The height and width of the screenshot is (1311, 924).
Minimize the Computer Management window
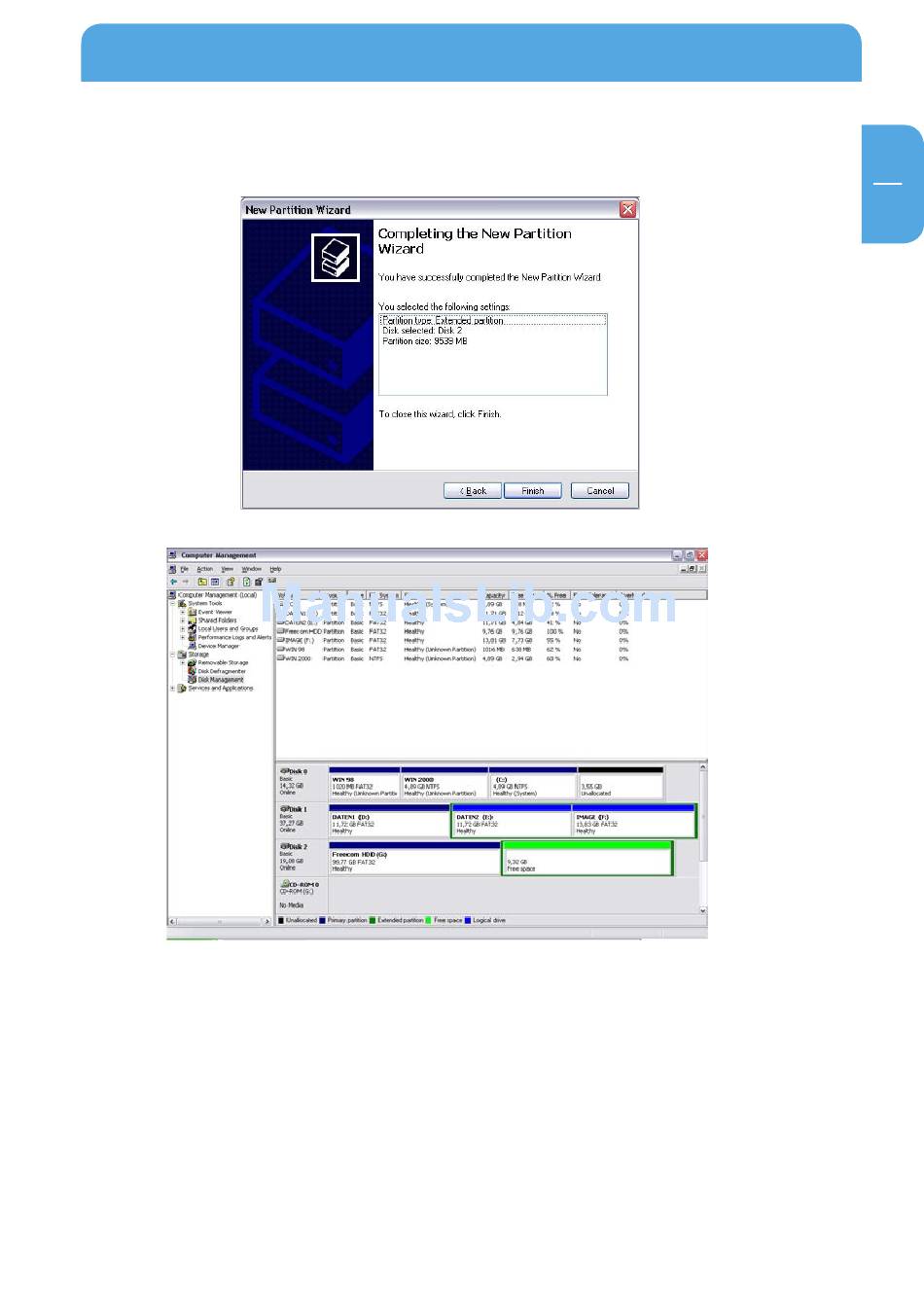(x=678, y=555)
